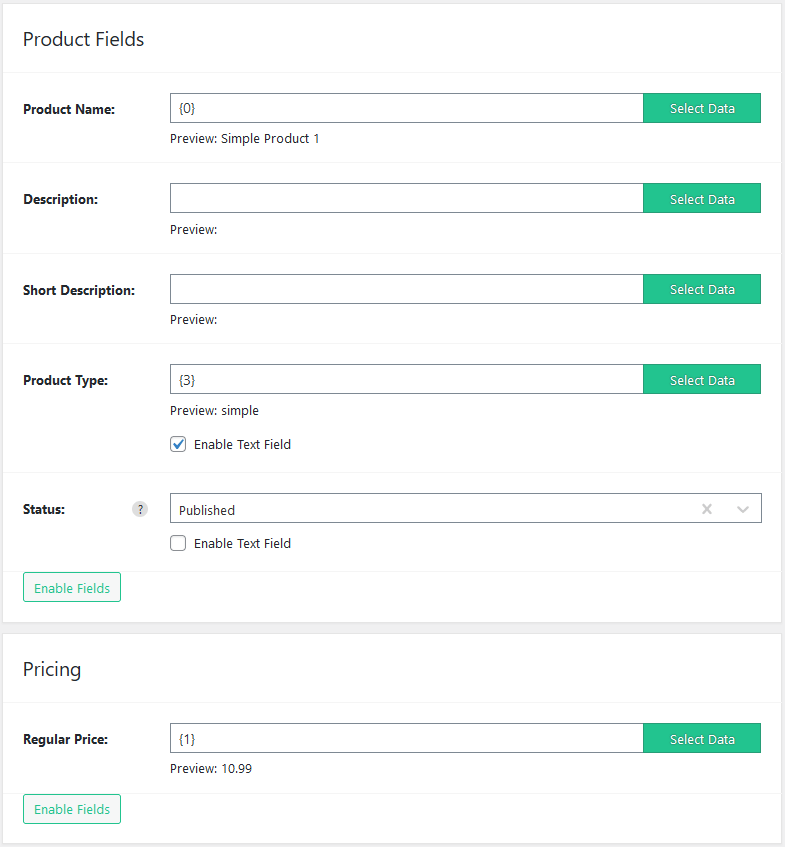Screen dimensions: 785x847
Task: Select Data for Short Description
Action: click(702, 289)
